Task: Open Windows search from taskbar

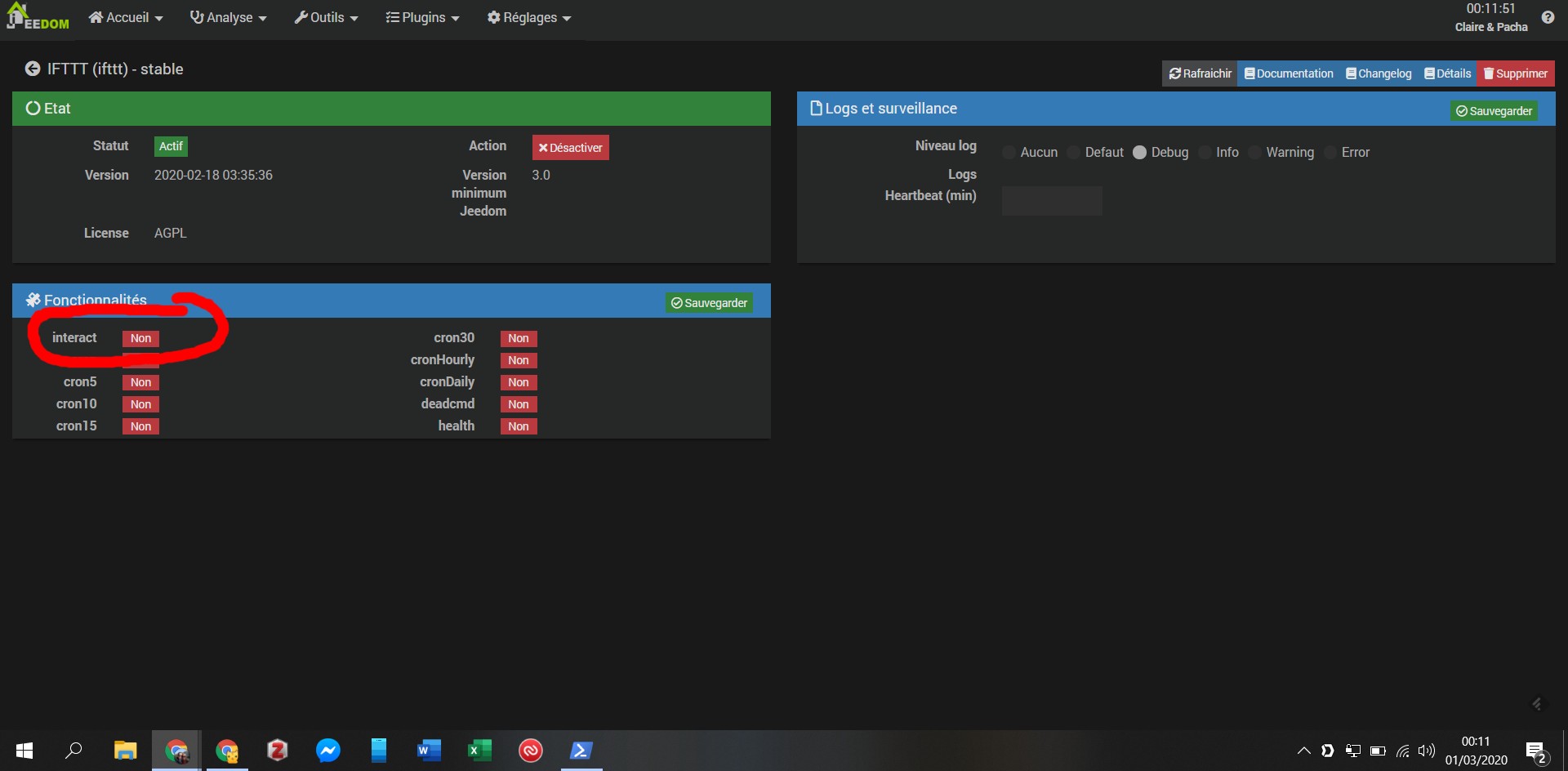Action: pos(74,751)
